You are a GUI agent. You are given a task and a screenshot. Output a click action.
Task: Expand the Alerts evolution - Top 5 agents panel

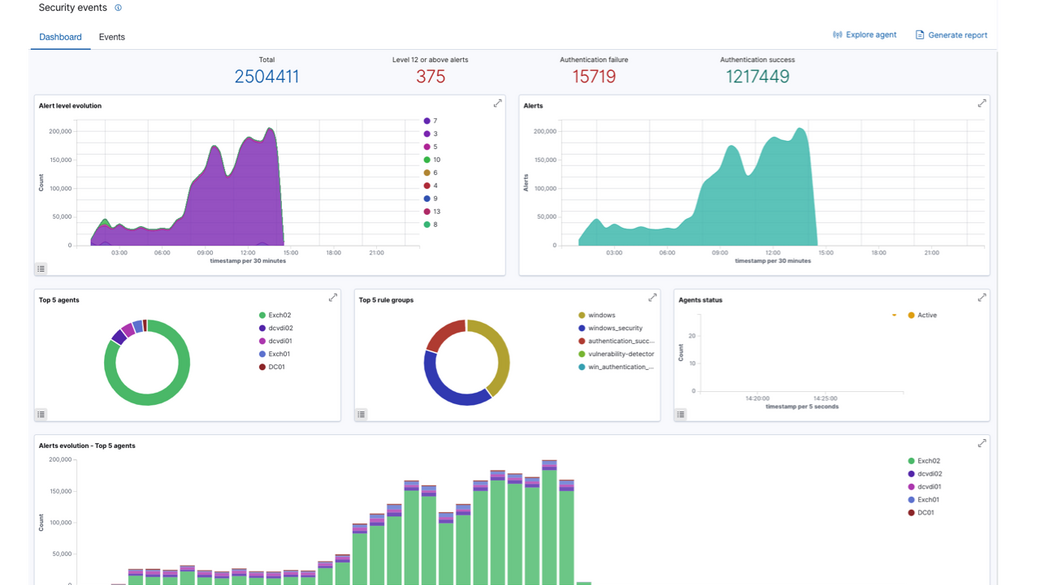982,442
